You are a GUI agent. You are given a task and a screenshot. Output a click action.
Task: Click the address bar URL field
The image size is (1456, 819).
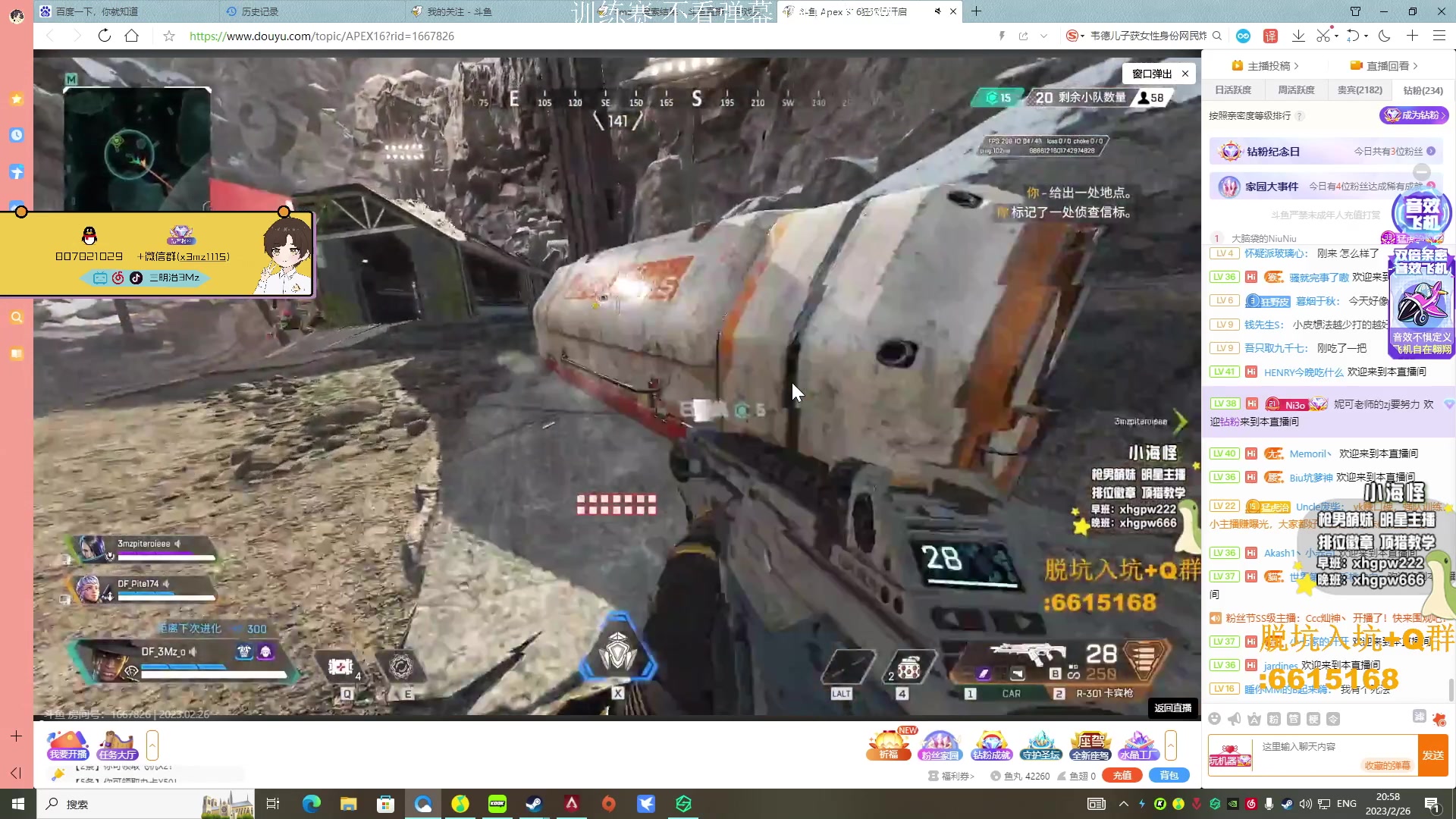tap(322, 36)
